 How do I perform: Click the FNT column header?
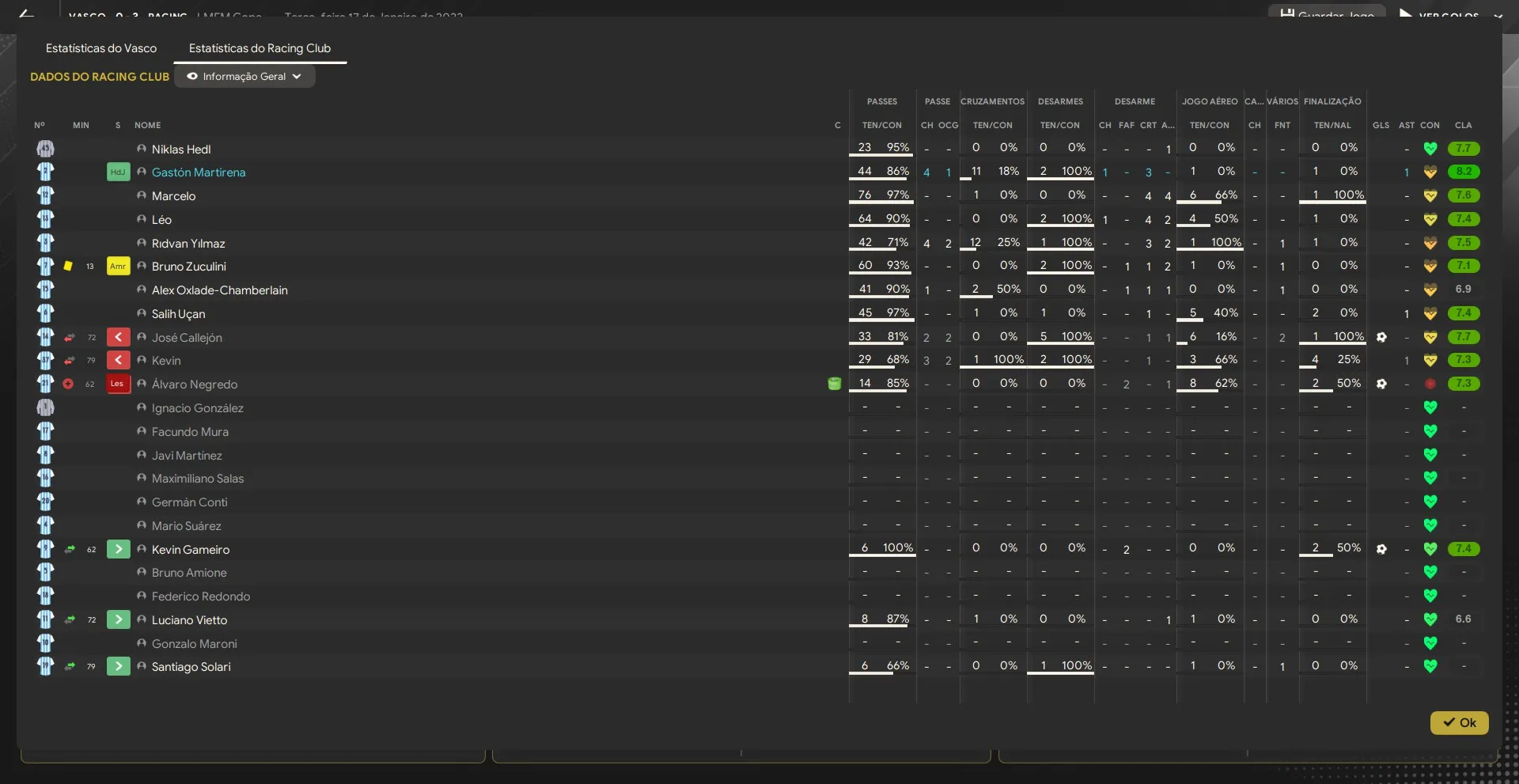pyautogui.click(x=1282, y=125)
